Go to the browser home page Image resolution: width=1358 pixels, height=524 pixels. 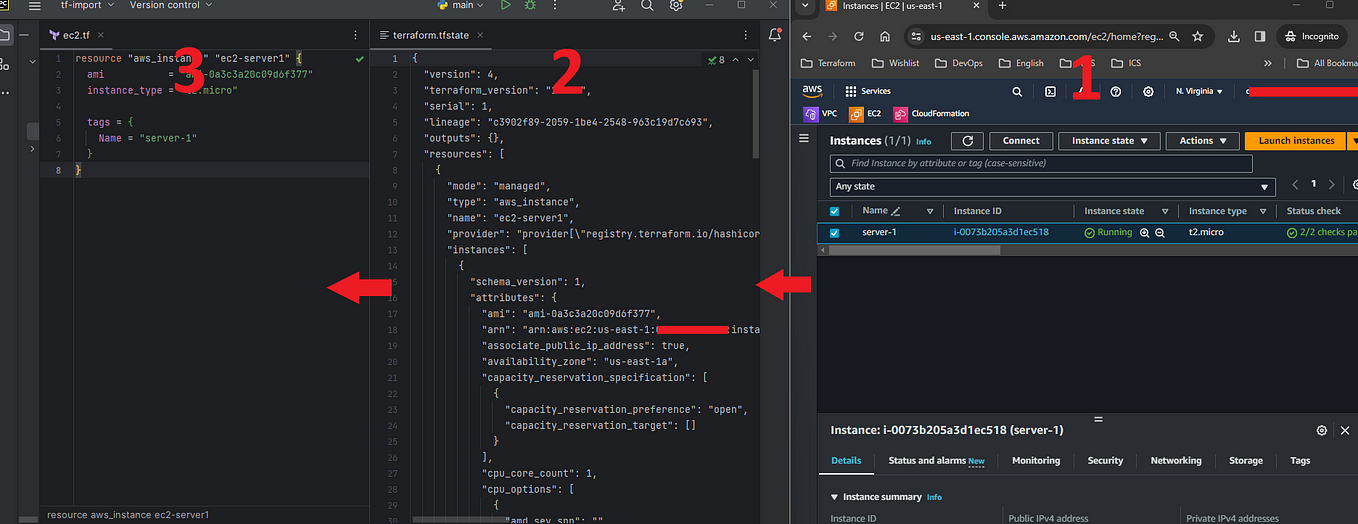tap(885, 36)
